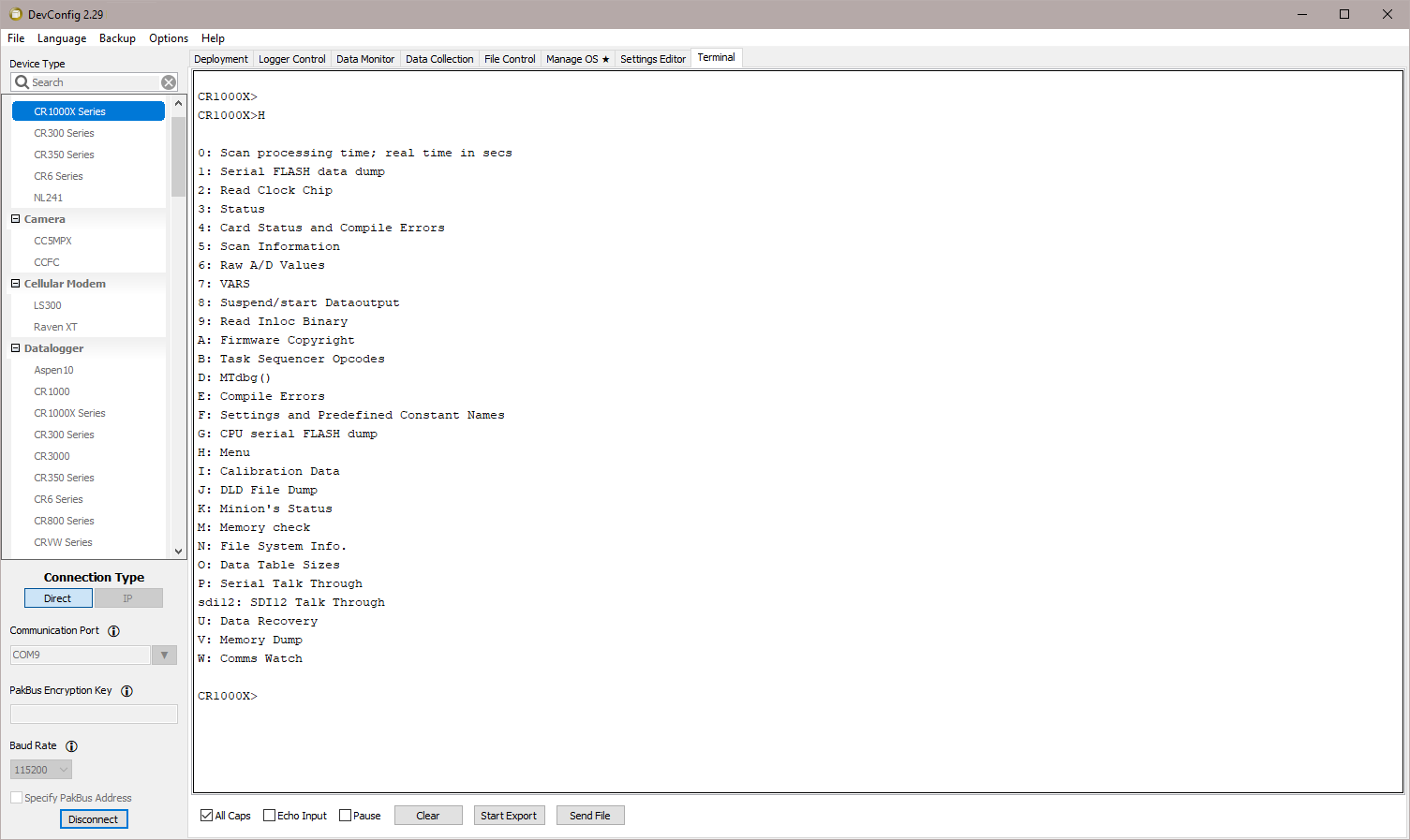
Task: Open the Communication Port dropdown arrow
Action: tap(164, 656)
